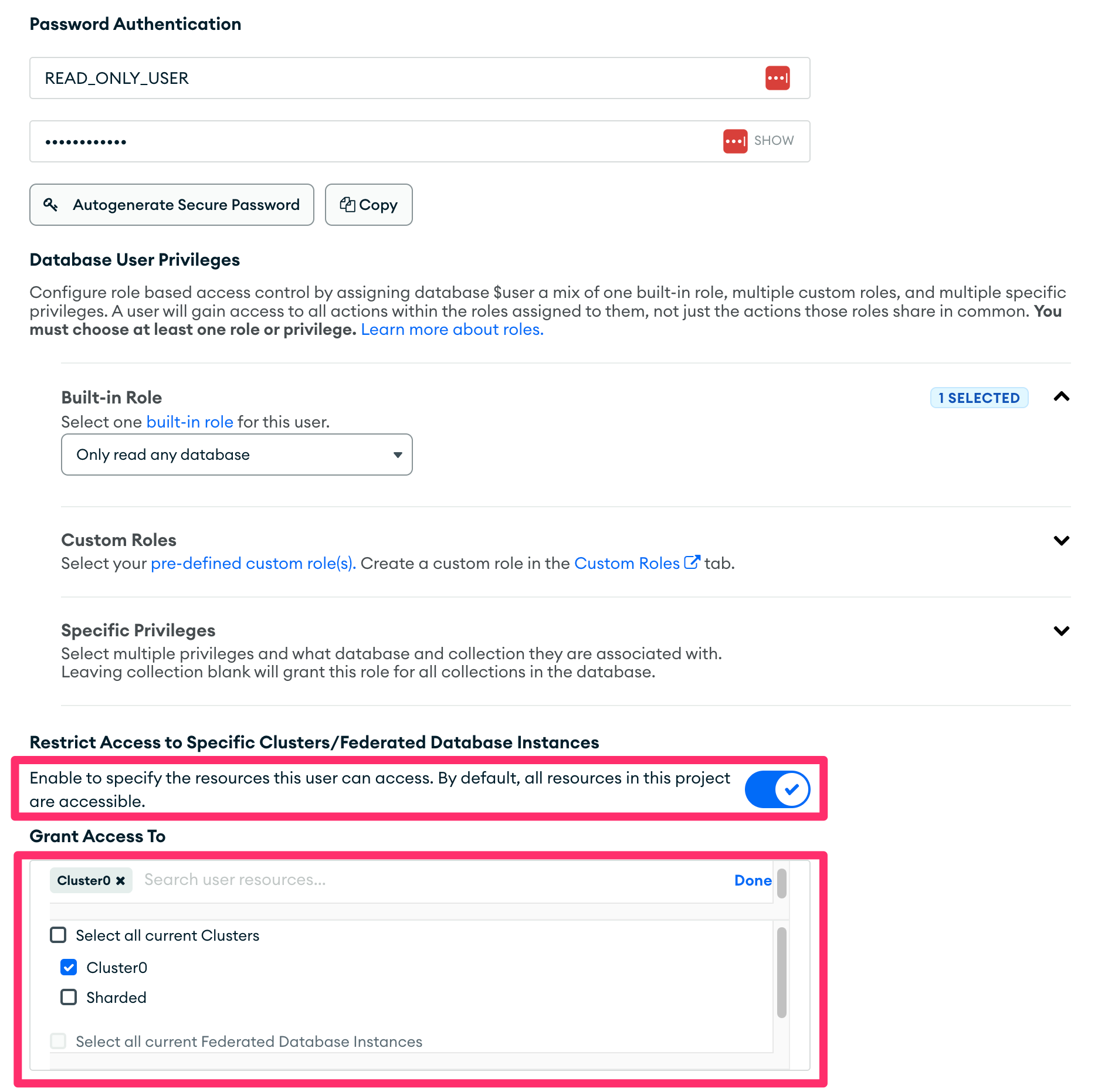Click the Copy clipboard icon
Image resolution: width=1098 pixels, height=1092 pixels.
(x=347, y=205)
